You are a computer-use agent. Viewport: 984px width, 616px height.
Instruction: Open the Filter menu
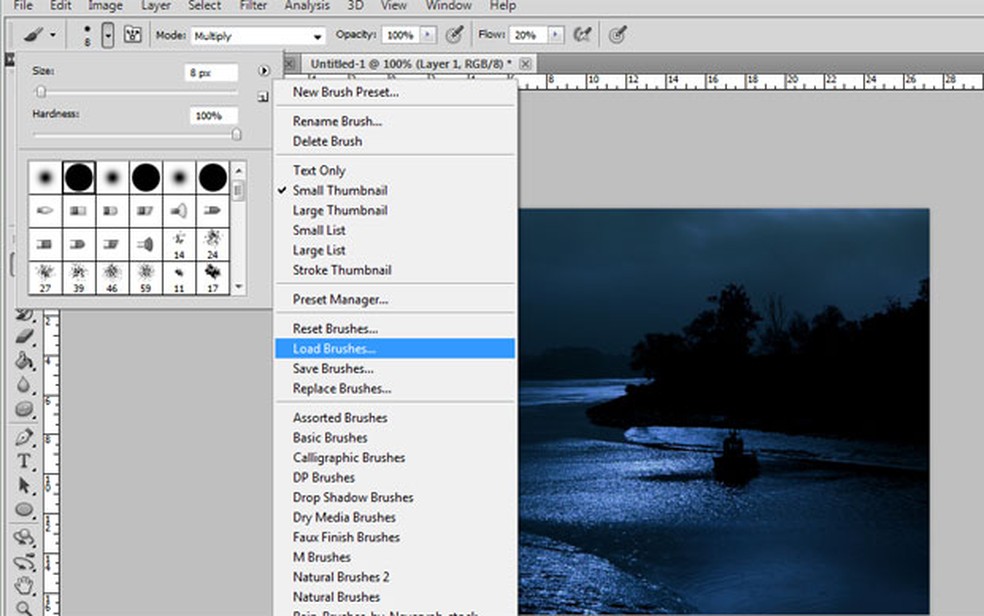(x=253, y=6)
